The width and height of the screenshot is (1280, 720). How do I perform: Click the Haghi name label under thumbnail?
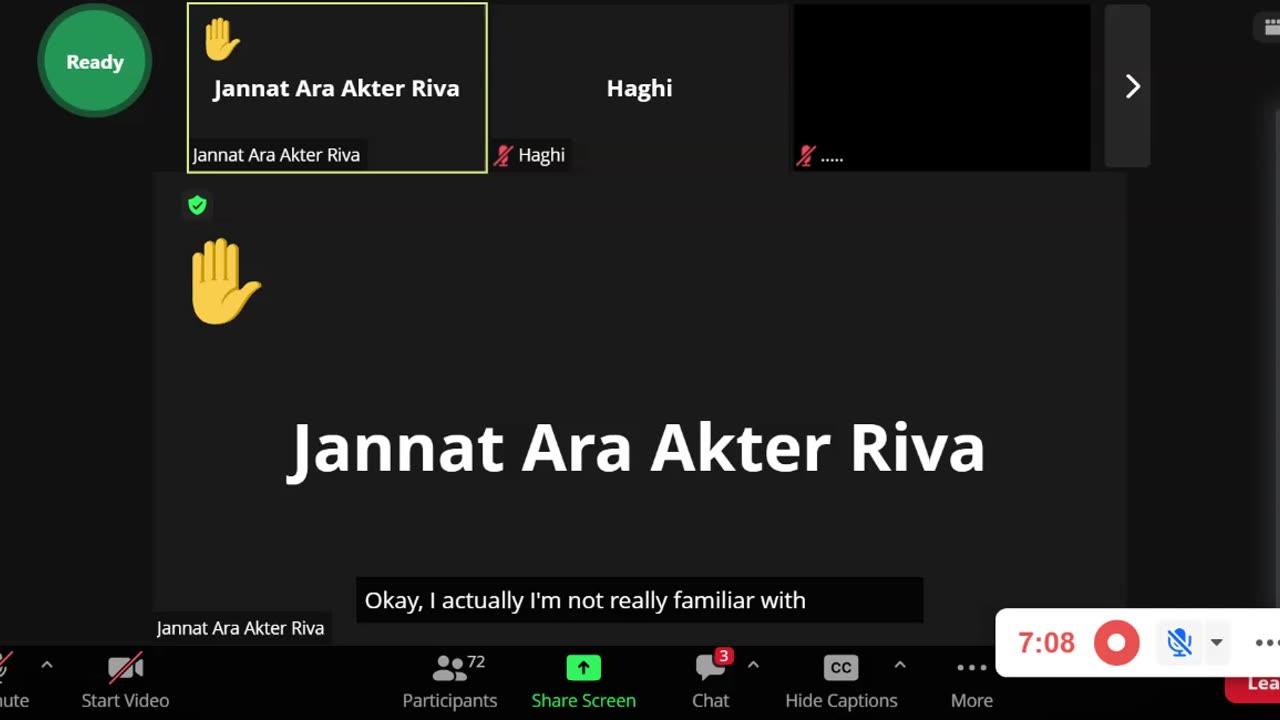(541, 155)
